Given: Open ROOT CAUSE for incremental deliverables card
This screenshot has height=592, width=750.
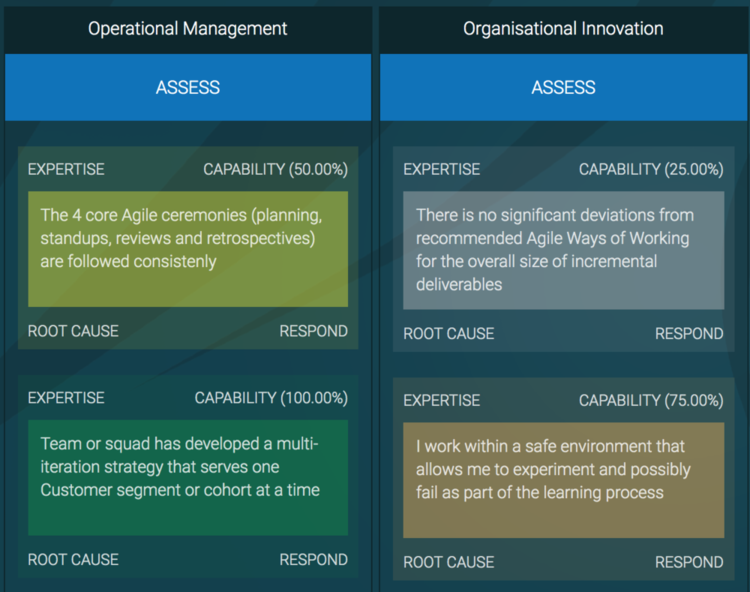Looking at the screenshot, I should click(449, 333).
